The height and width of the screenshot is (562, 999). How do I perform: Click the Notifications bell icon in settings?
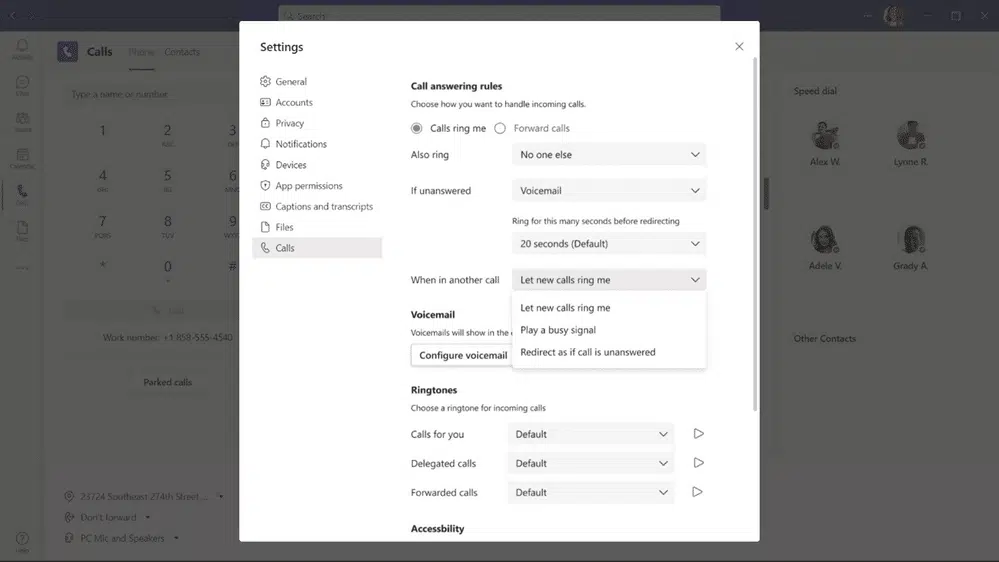265,144
